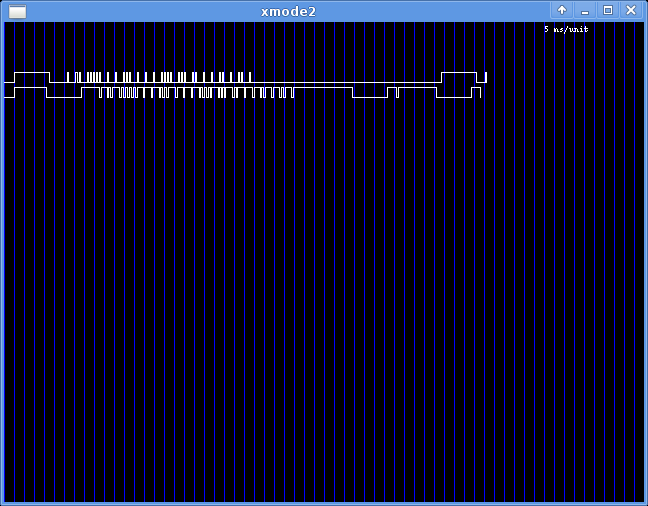This screenshot has width=648, height=506.
Task: Click the xmode2 window title text
Action: (x=288, y=11)
